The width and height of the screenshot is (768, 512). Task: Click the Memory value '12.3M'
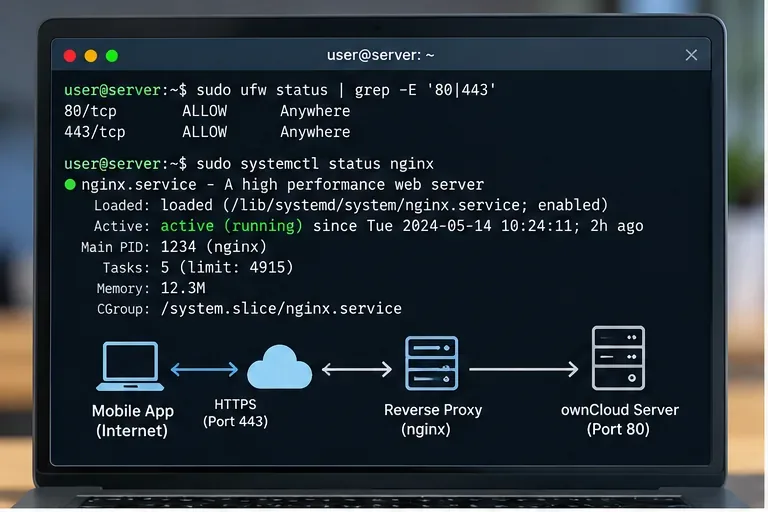pos(183,288)
